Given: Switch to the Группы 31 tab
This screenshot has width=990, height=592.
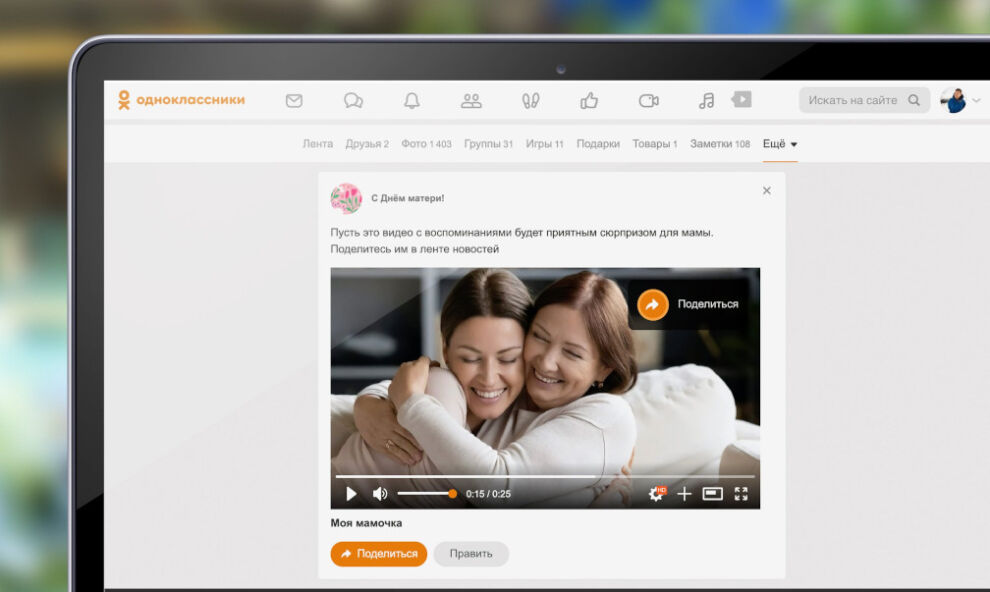Looking at the screenshot, I should tap(488, 144).
